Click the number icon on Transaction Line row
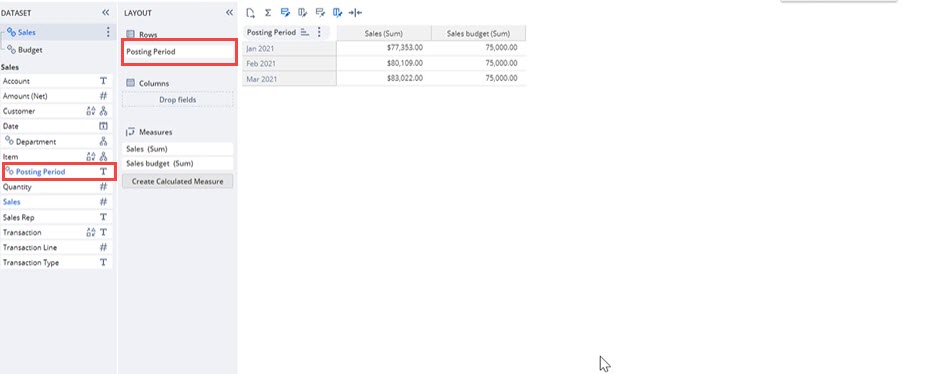The width and height of the screenshot is (933, 374). [x=103, y=247]
